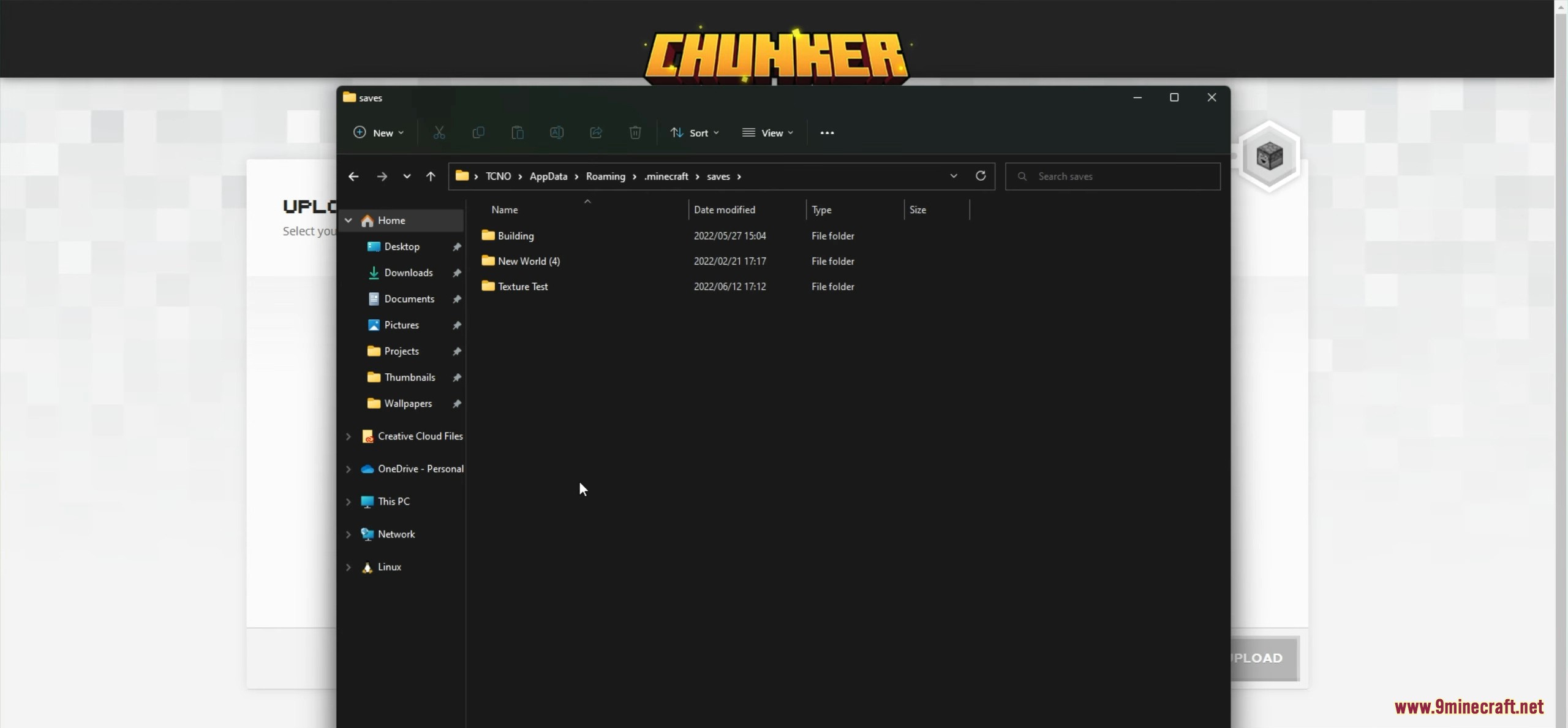Click the Chunker cube badge icon
This screenshot has width=1568, height=728.
(x=1269, y=156)
